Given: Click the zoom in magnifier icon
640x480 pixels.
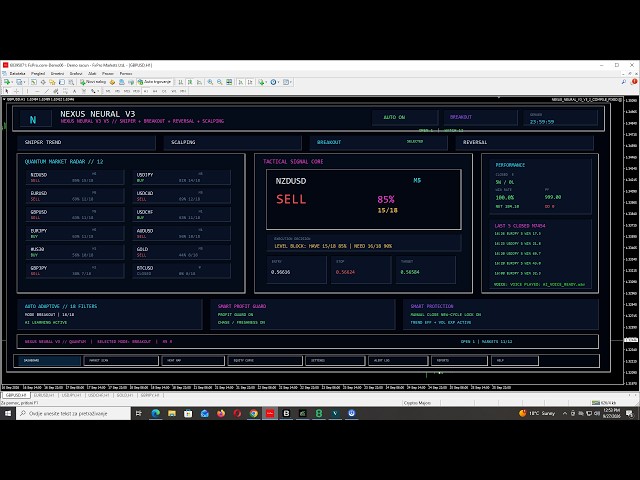Looking at the screenshot, I should click(x=210, y=82).
